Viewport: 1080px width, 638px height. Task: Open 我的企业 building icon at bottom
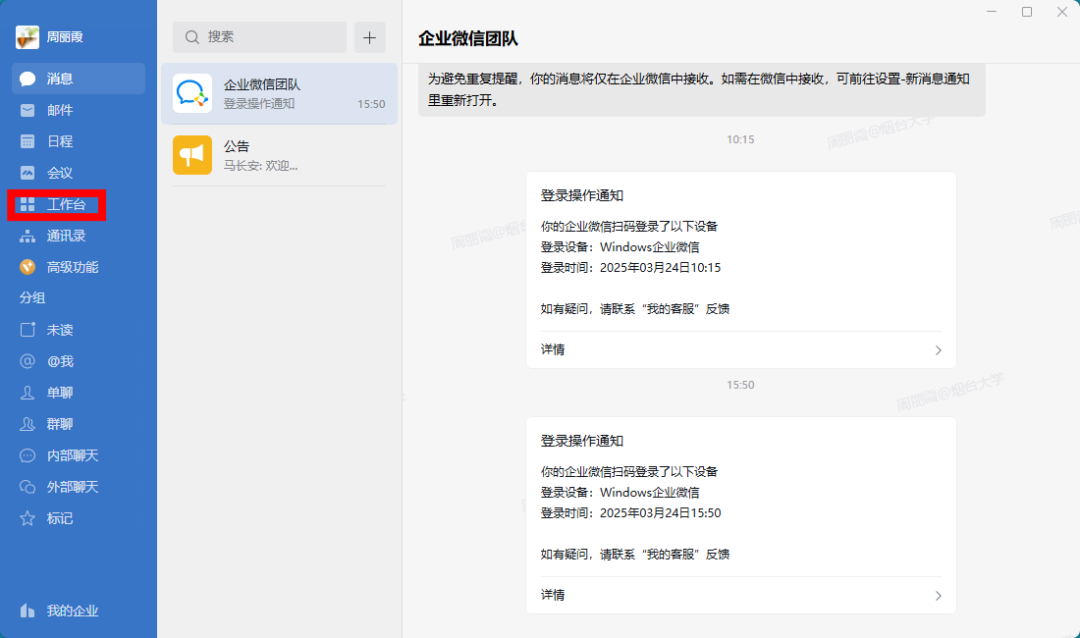28,611
